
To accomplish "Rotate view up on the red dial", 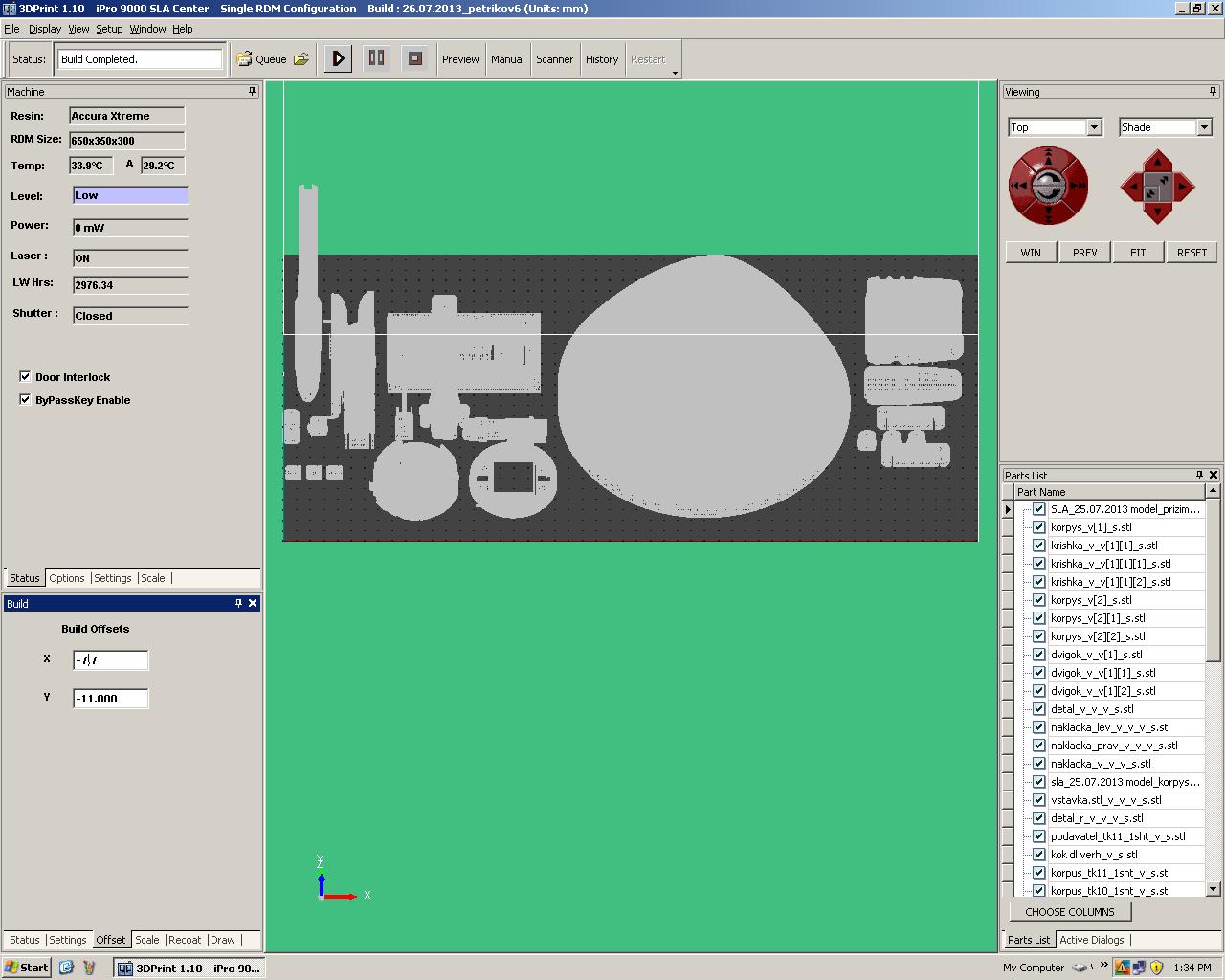I will click(1049, 156).
